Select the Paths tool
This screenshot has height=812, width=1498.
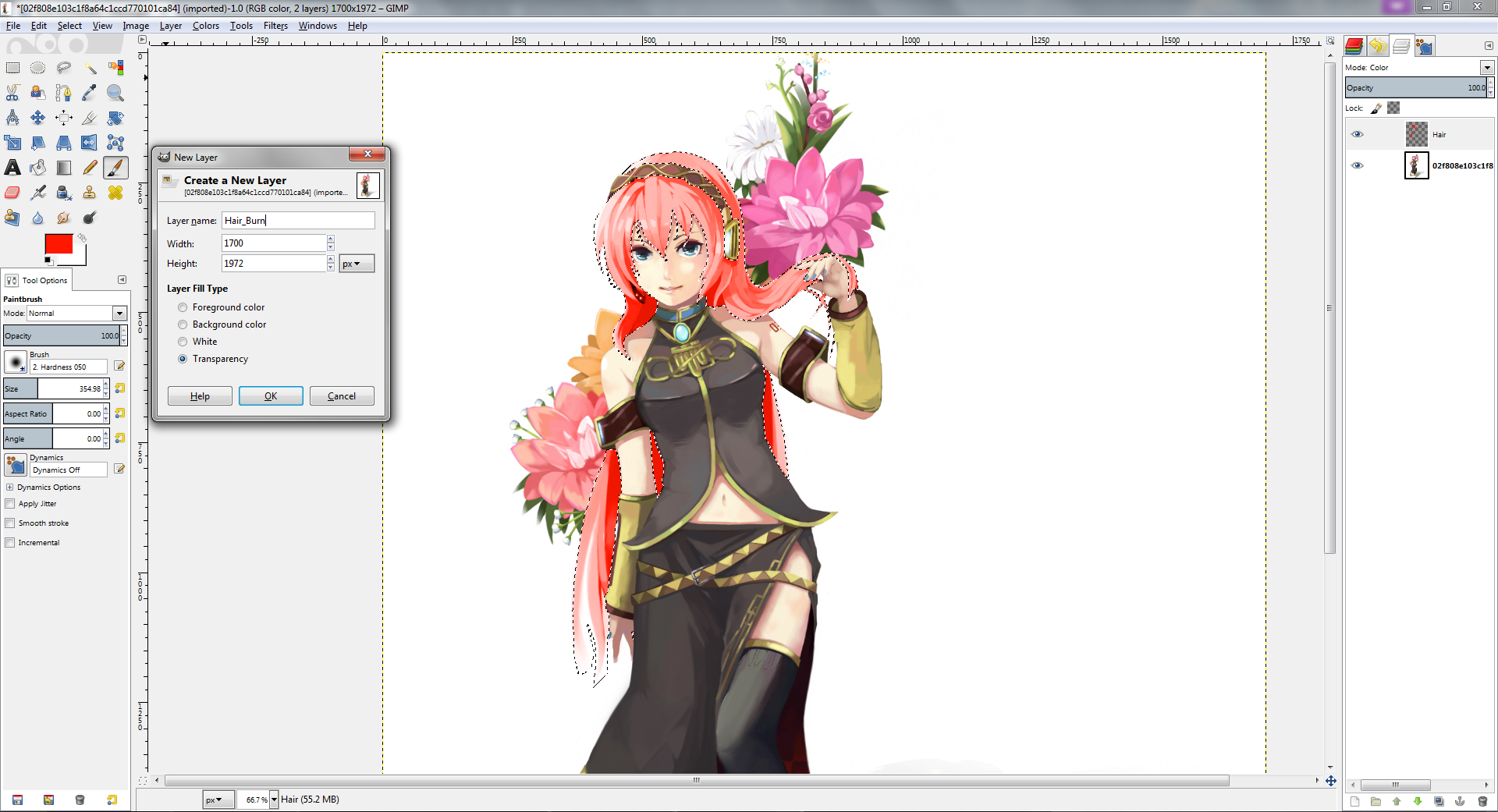(x=64, y=93)
